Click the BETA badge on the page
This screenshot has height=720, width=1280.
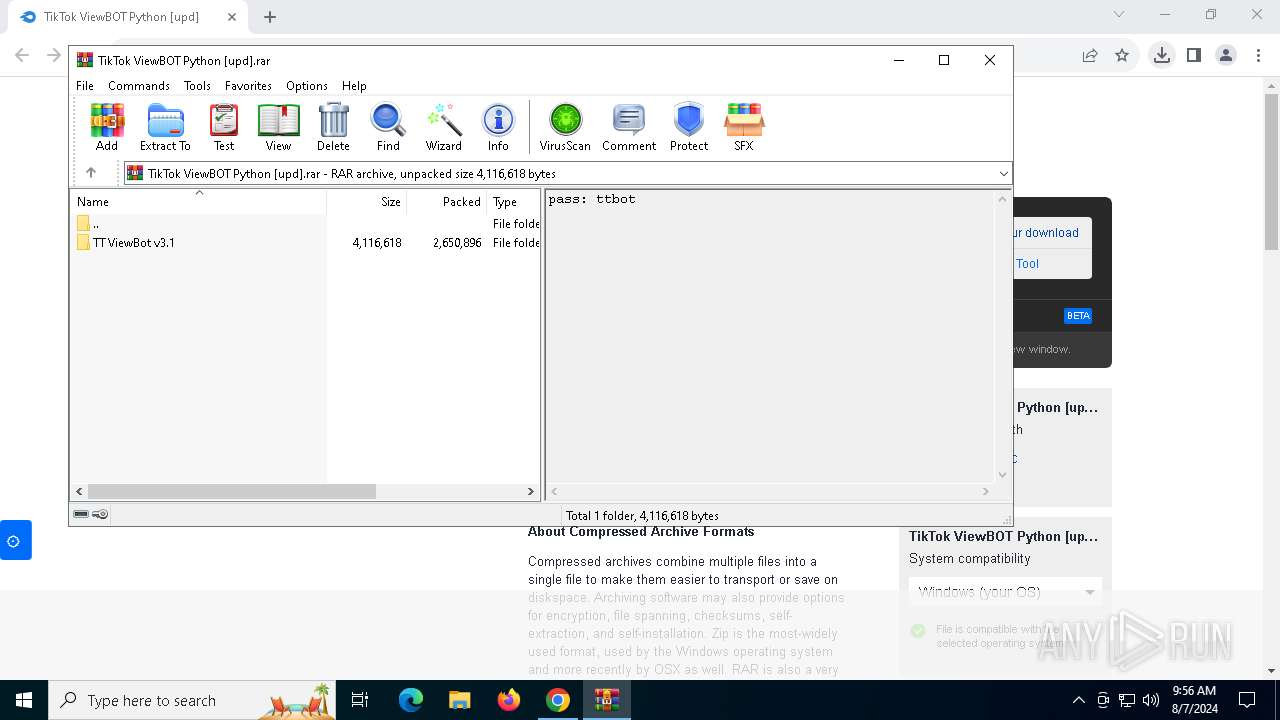1078,315
